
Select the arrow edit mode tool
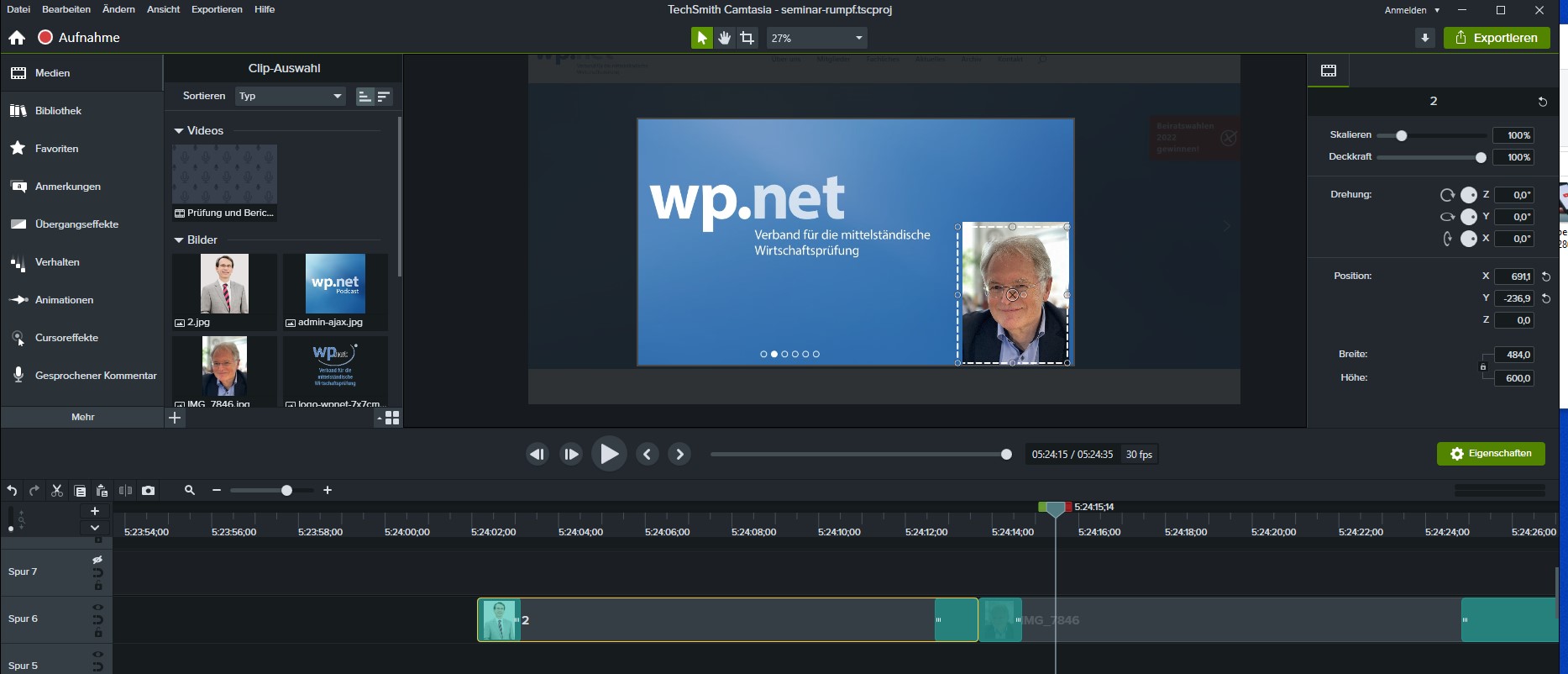tap(701, 38)
